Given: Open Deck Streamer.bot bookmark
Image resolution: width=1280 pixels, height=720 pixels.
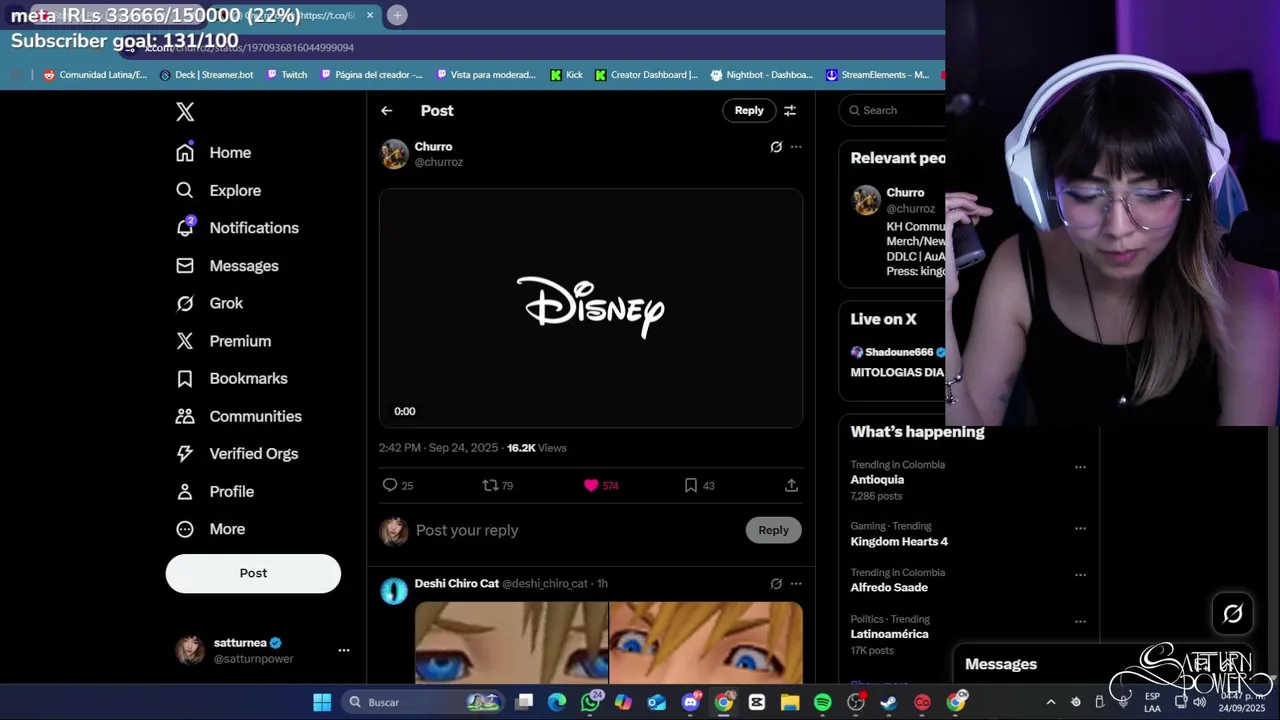Looking at the screenshot, I should (x=207, y=75).
